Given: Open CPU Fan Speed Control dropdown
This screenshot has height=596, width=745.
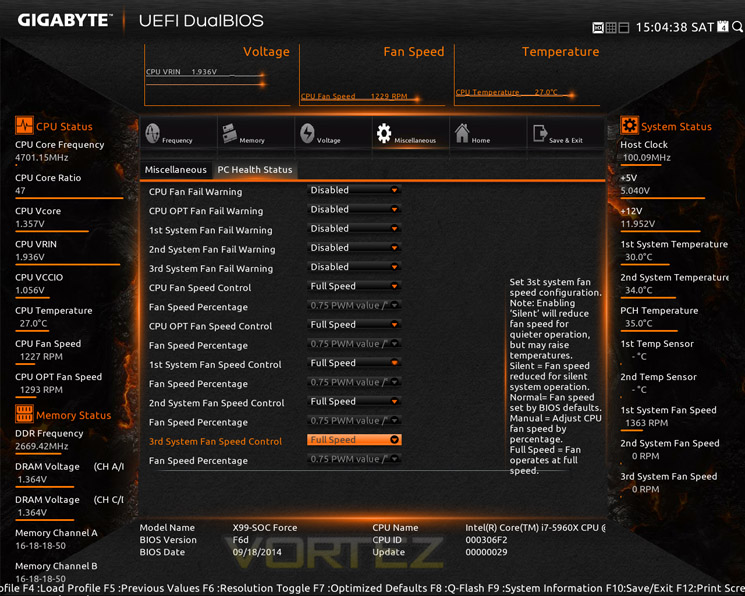Looking at the screenshot, I should (354, 286).
